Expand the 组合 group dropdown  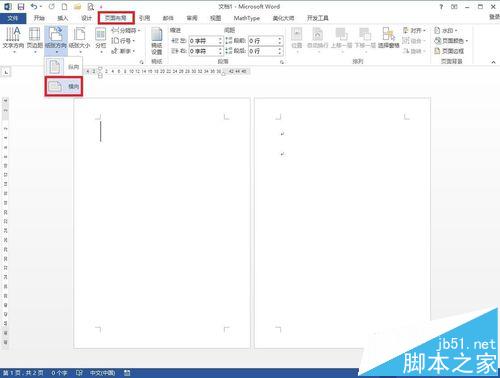[x=414, y=41]
